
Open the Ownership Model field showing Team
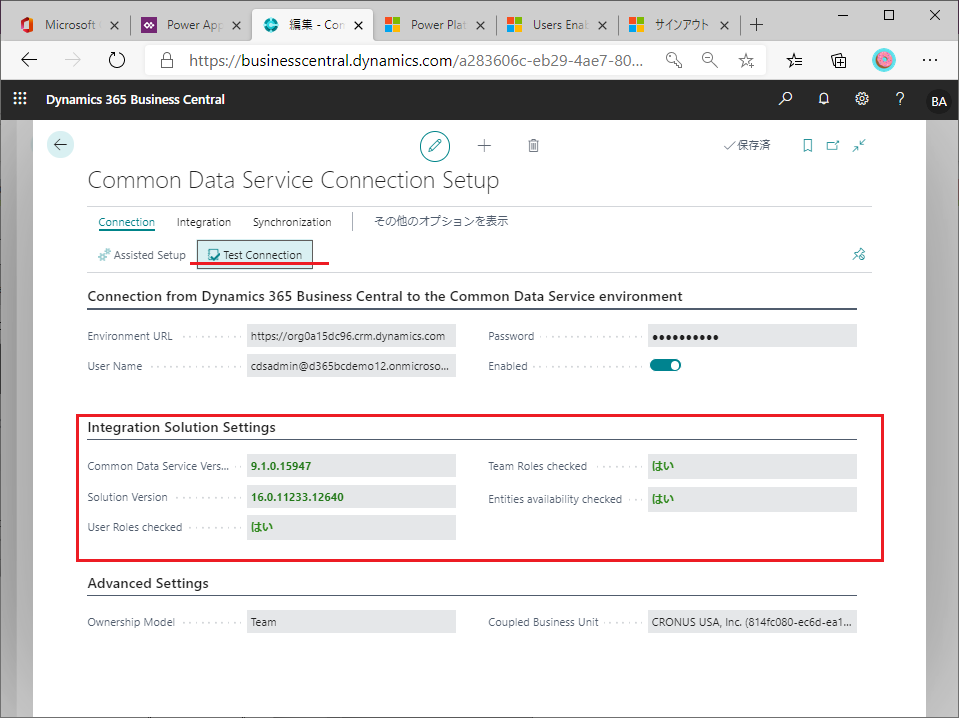tap(351, 621)
